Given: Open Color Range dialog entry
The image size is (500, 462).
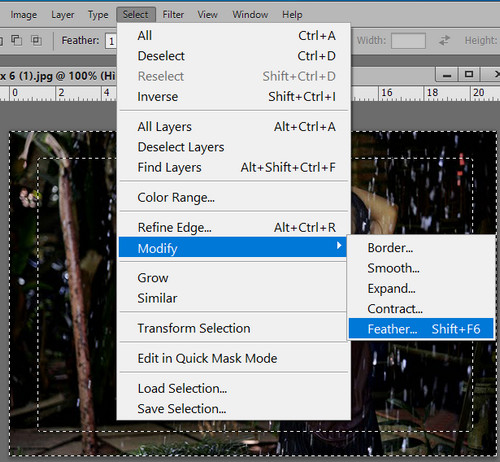Looking at the screenshot, I should pyautogui.click(x=233, y=197).
